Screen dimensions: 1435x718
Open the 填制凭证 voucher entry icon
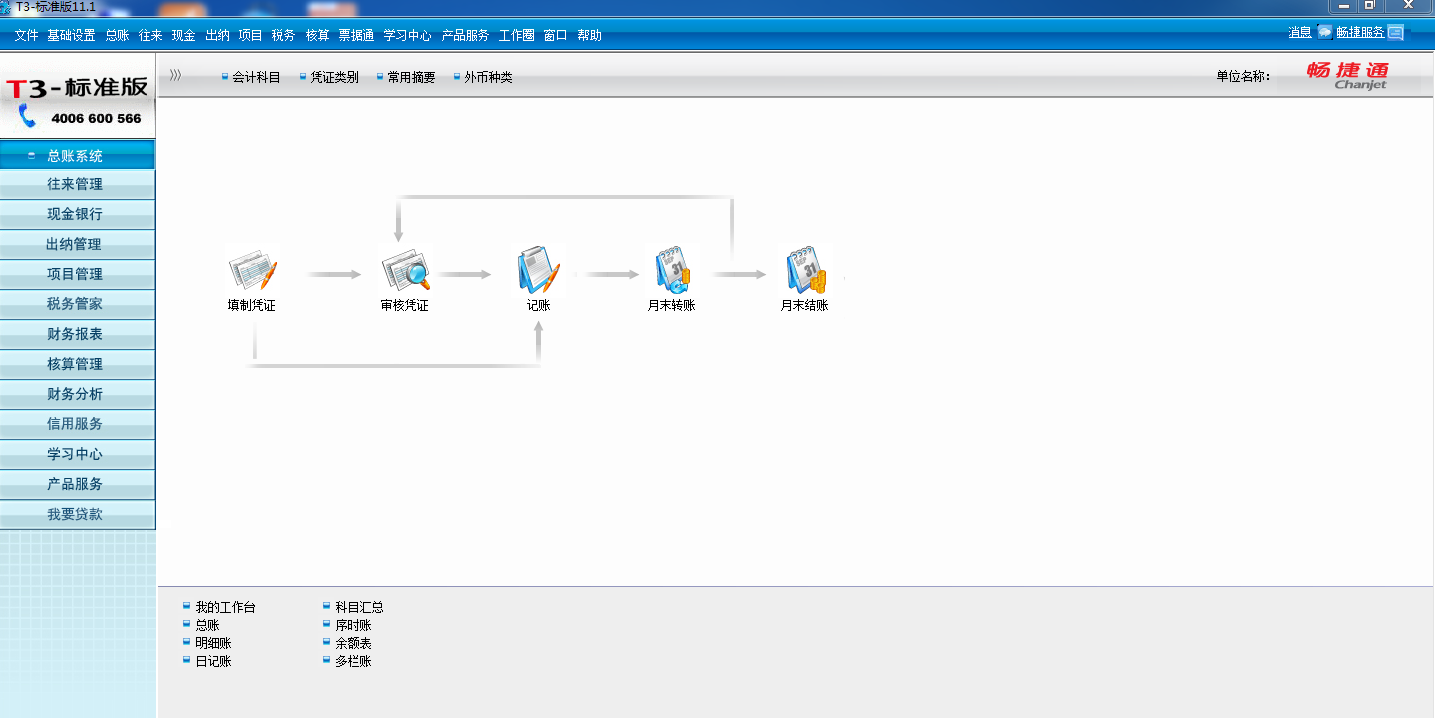click(x=252, y=271)
